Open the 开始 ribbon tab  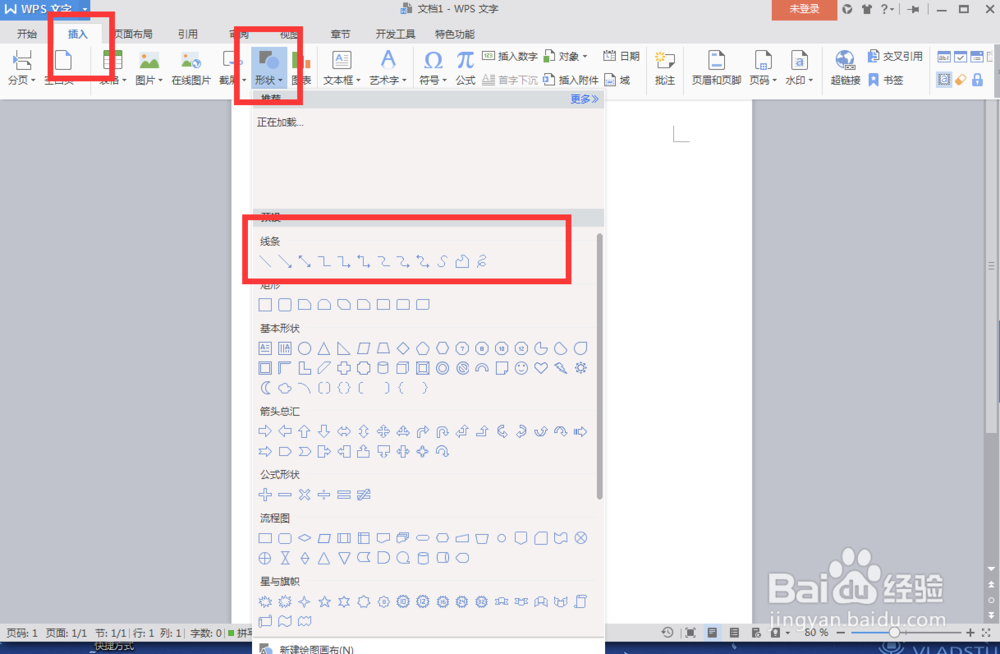pos(27,34)
